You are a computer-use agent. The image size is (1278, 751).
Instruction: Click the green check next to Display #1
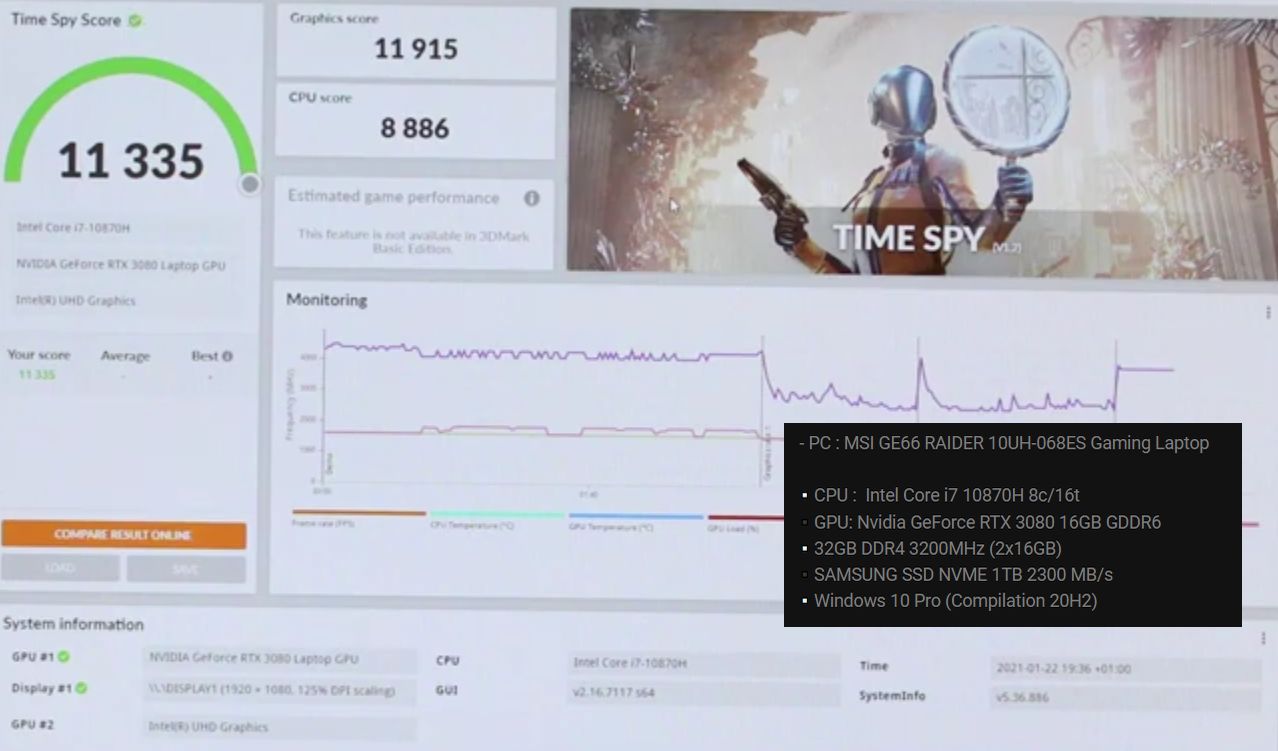(x=81, y=688)
